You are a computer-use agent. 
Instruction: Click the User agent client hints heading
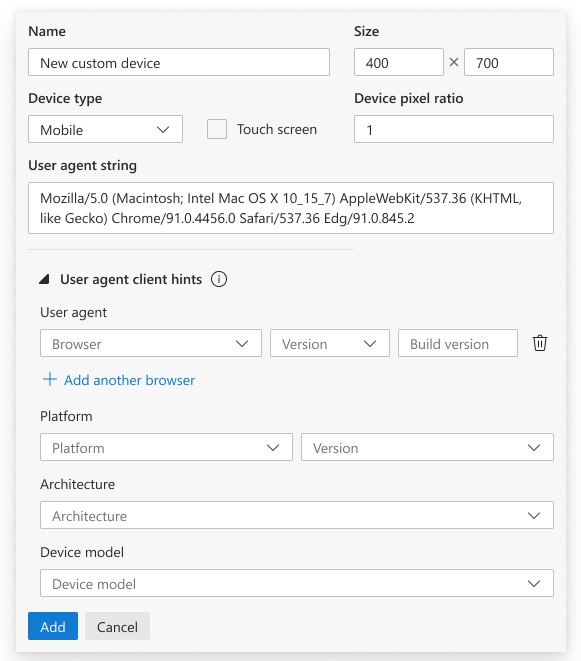[131, 279]
